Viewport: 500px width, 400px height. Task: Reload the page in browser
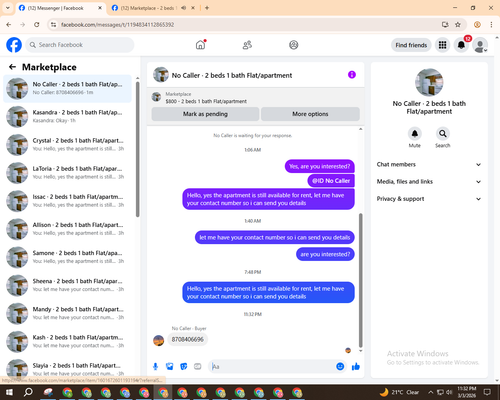pos(37,25)
